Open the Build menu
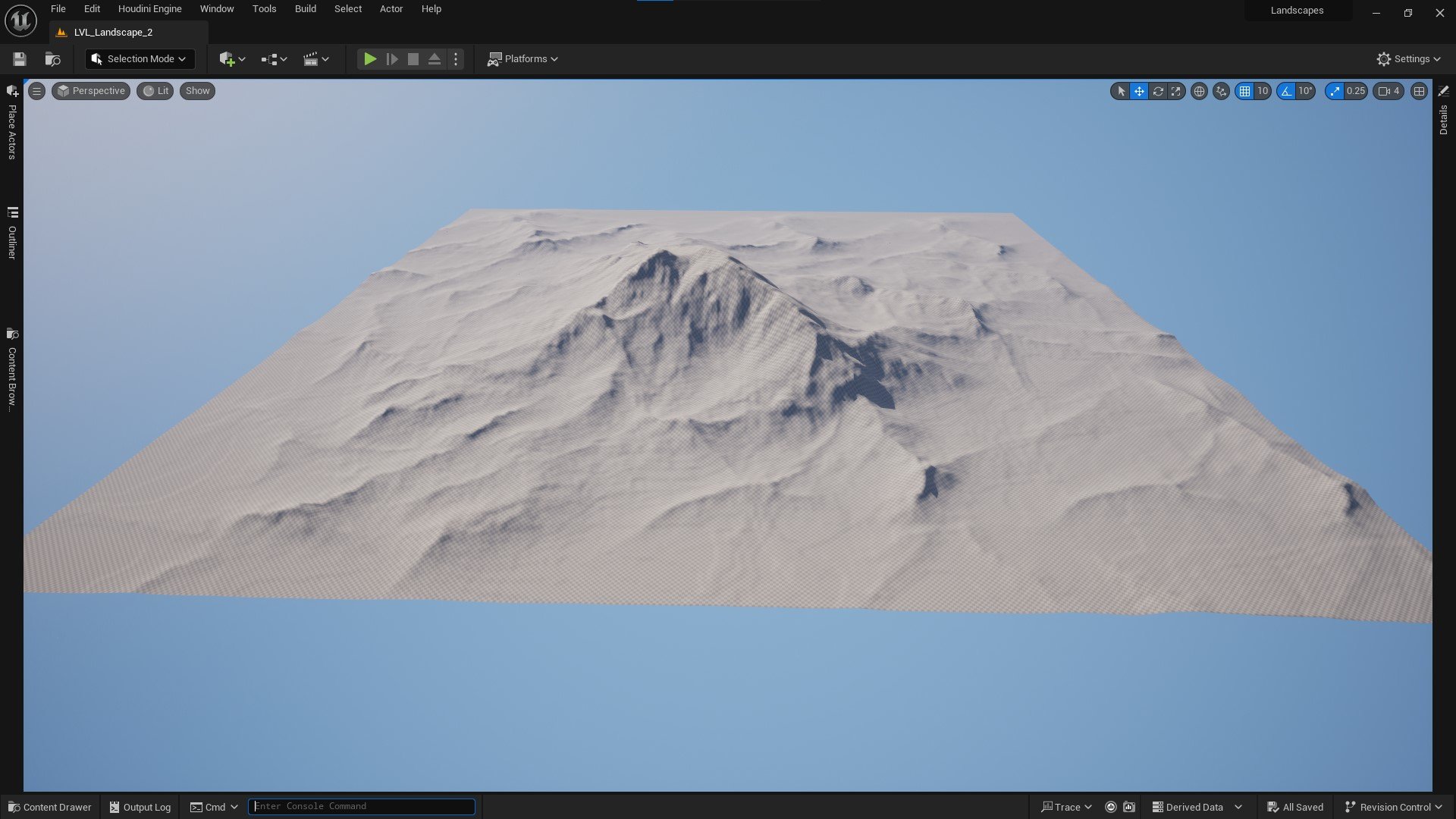The image size is (1456, 819). 305,9
